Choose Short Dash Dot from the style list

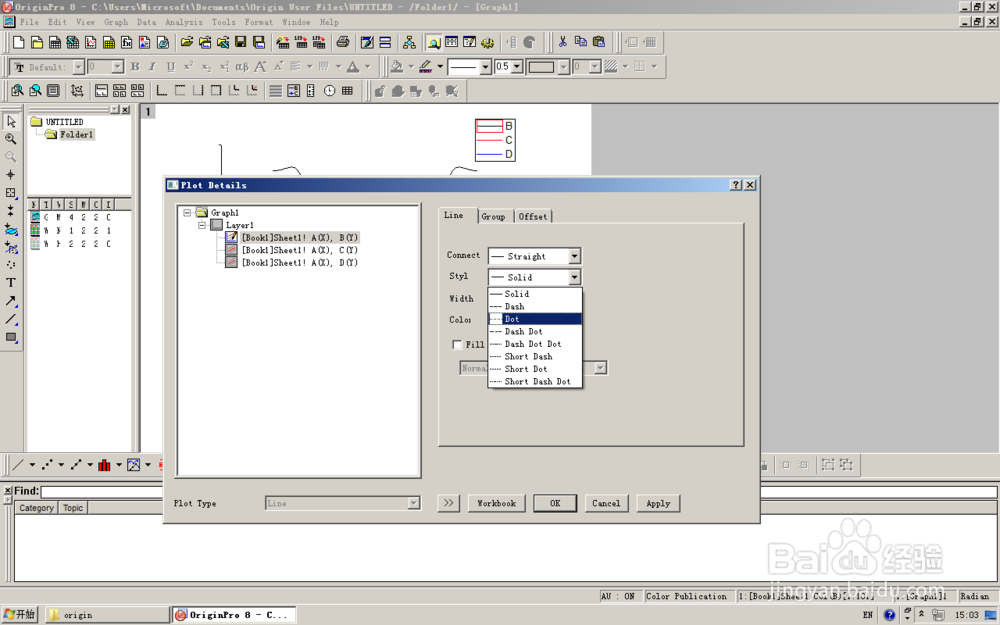click(x=535, y=381)
